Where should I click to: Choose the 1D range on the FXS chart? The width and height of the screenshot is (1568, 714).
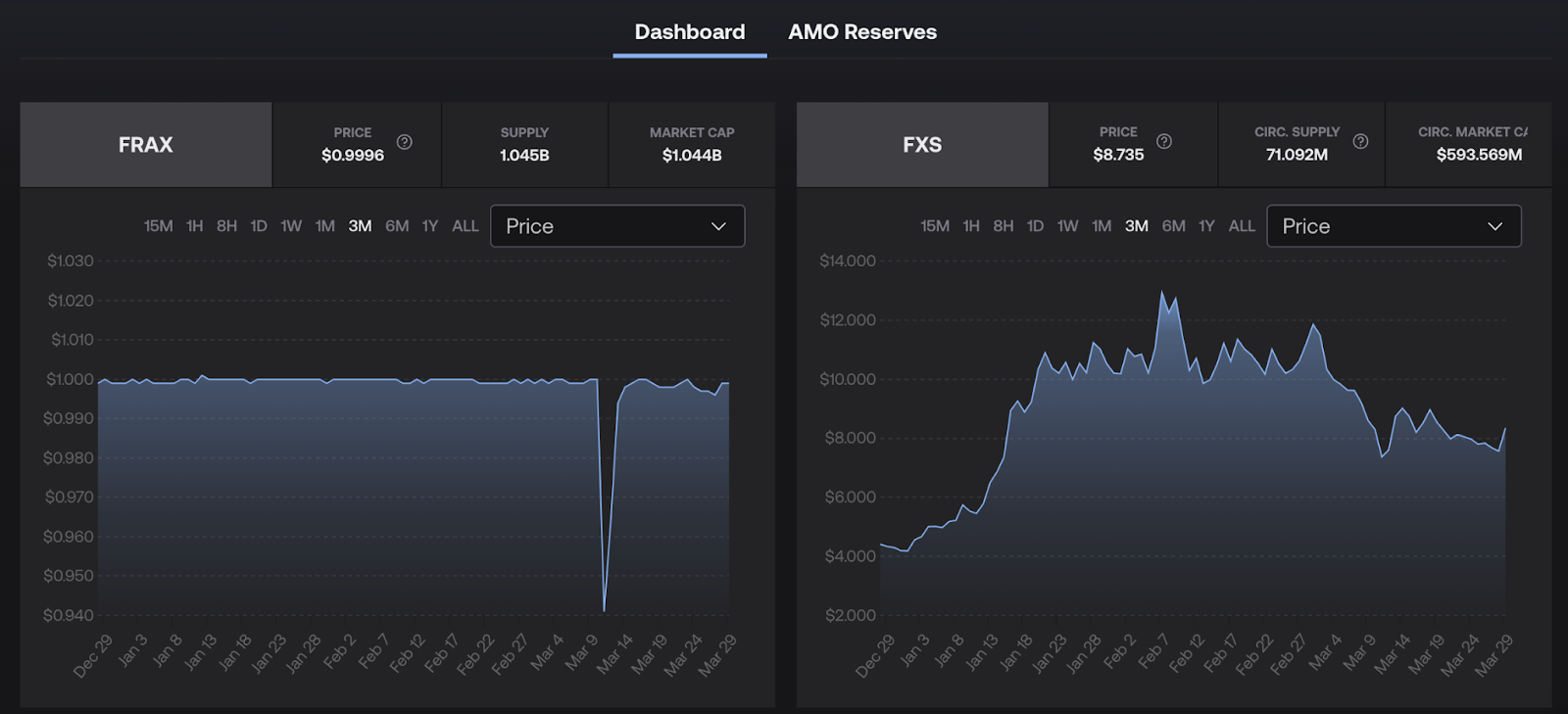[x=1035, y=226]
